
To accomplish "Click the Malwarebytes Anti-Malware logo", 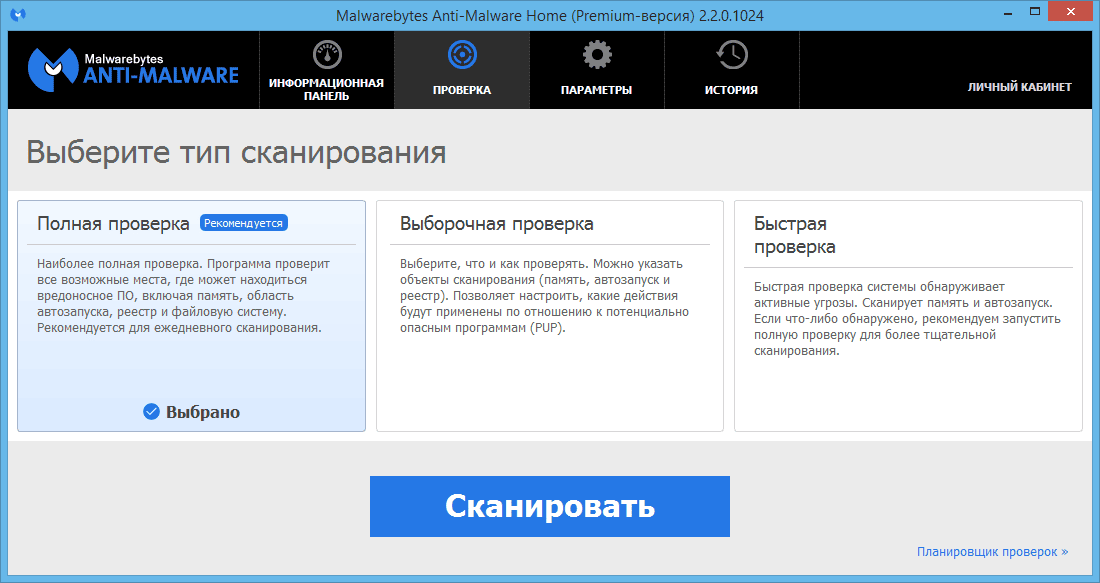I will click(x=133, y=70).
